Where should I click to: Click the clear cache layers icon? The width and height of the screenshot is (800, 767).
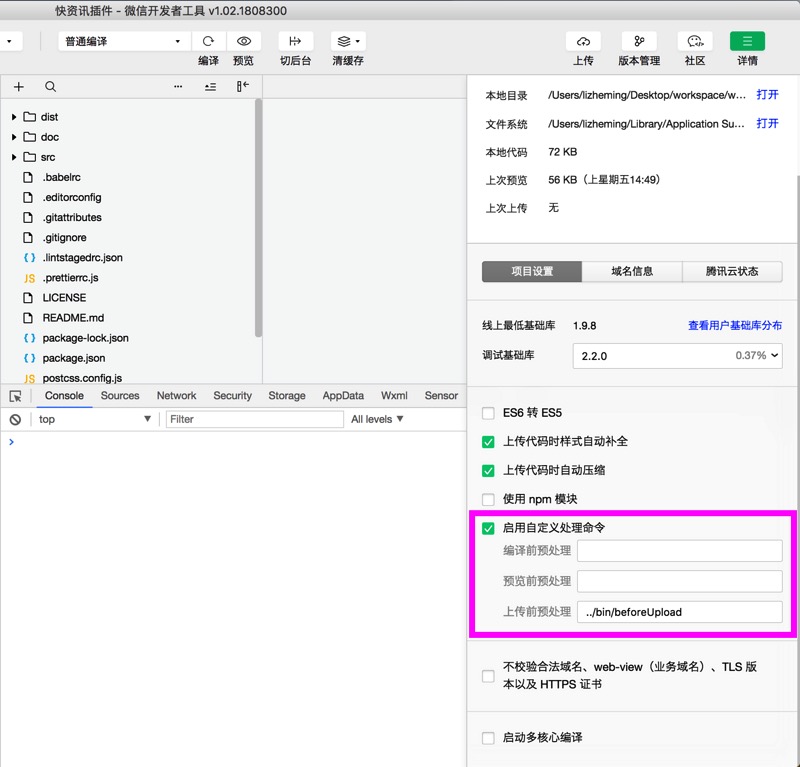[348, 41]
